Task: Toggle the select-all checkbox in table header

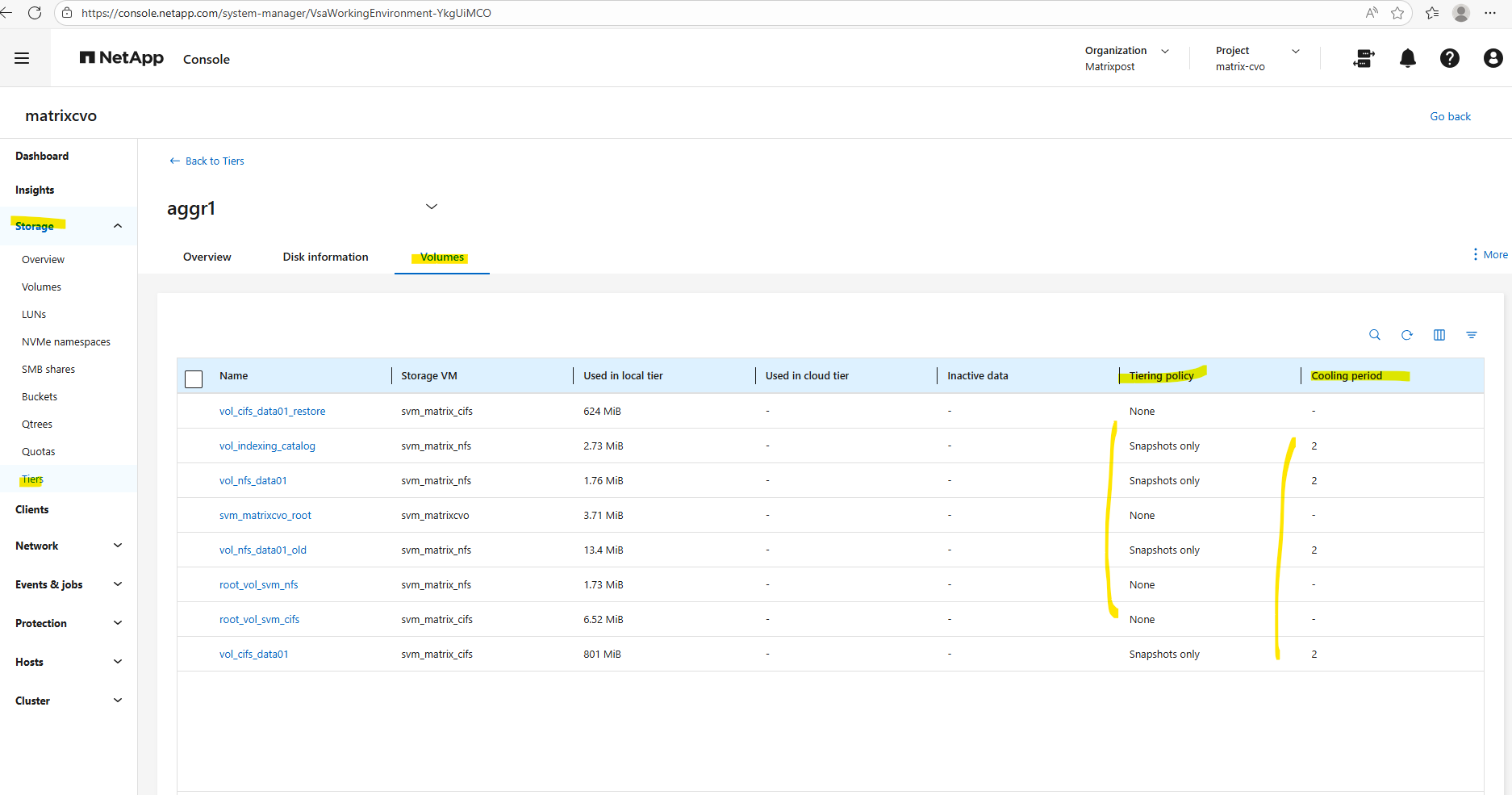Action: [x=194, y=379]
